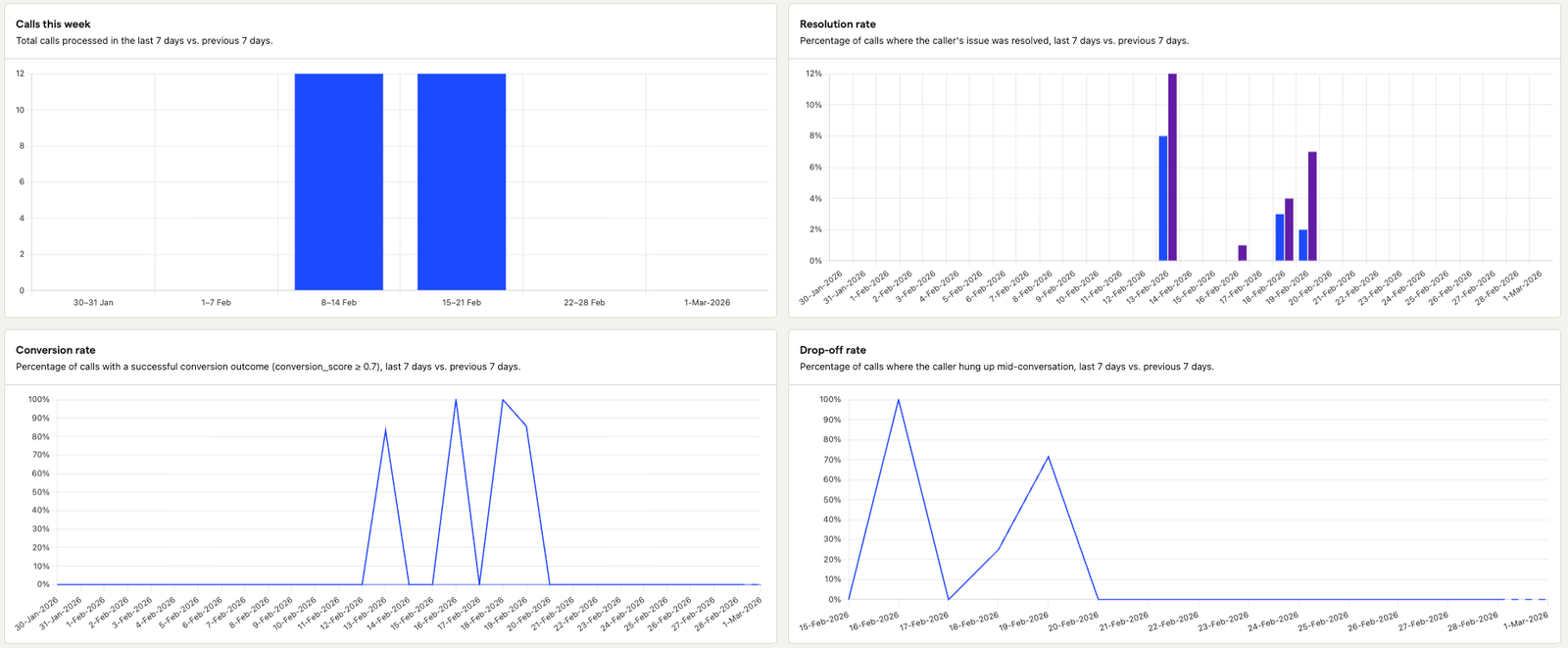Click '30-Jan-2026' x-axis label in Resolution rate
The image size is (1568, 648).
point(821,288)
